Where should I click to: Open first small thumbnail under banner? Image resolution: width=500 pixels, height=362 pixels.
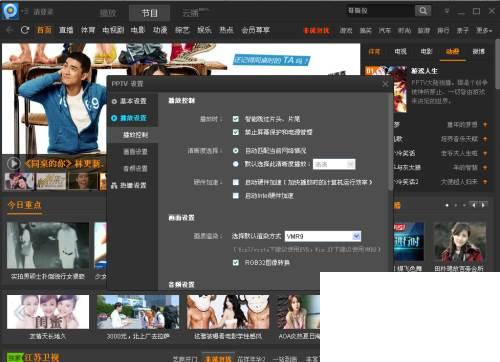(19, 181)
